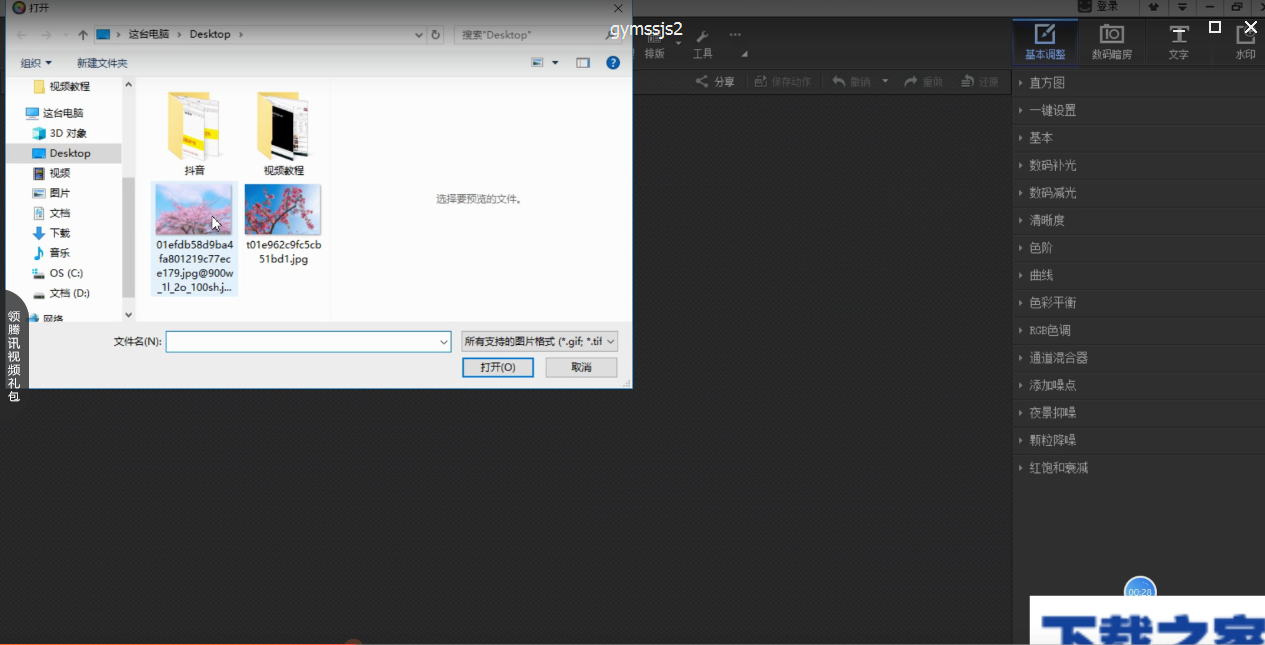Viewport: 1265px width, 645px height.
Task: Expand the address bar history dropdown
Action: click(x=418, y=35)
